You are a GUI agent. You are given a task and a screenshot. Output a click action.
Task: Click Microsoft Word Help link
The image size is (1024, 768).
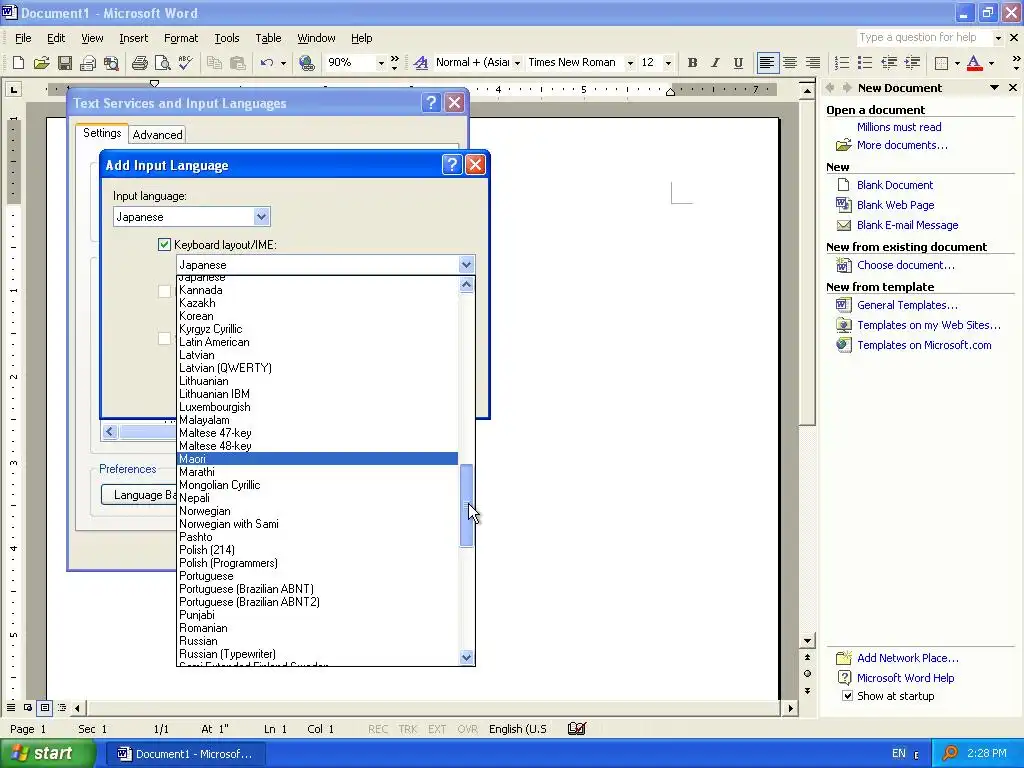tap(905, 678)
